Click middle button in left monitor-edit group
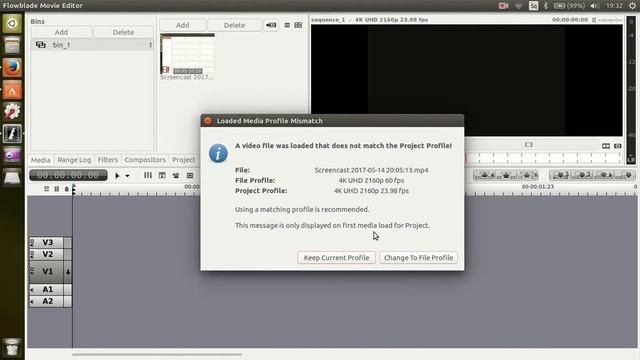Image resolution: width=640 pixels, height=360 pixels. click(506, 176)
